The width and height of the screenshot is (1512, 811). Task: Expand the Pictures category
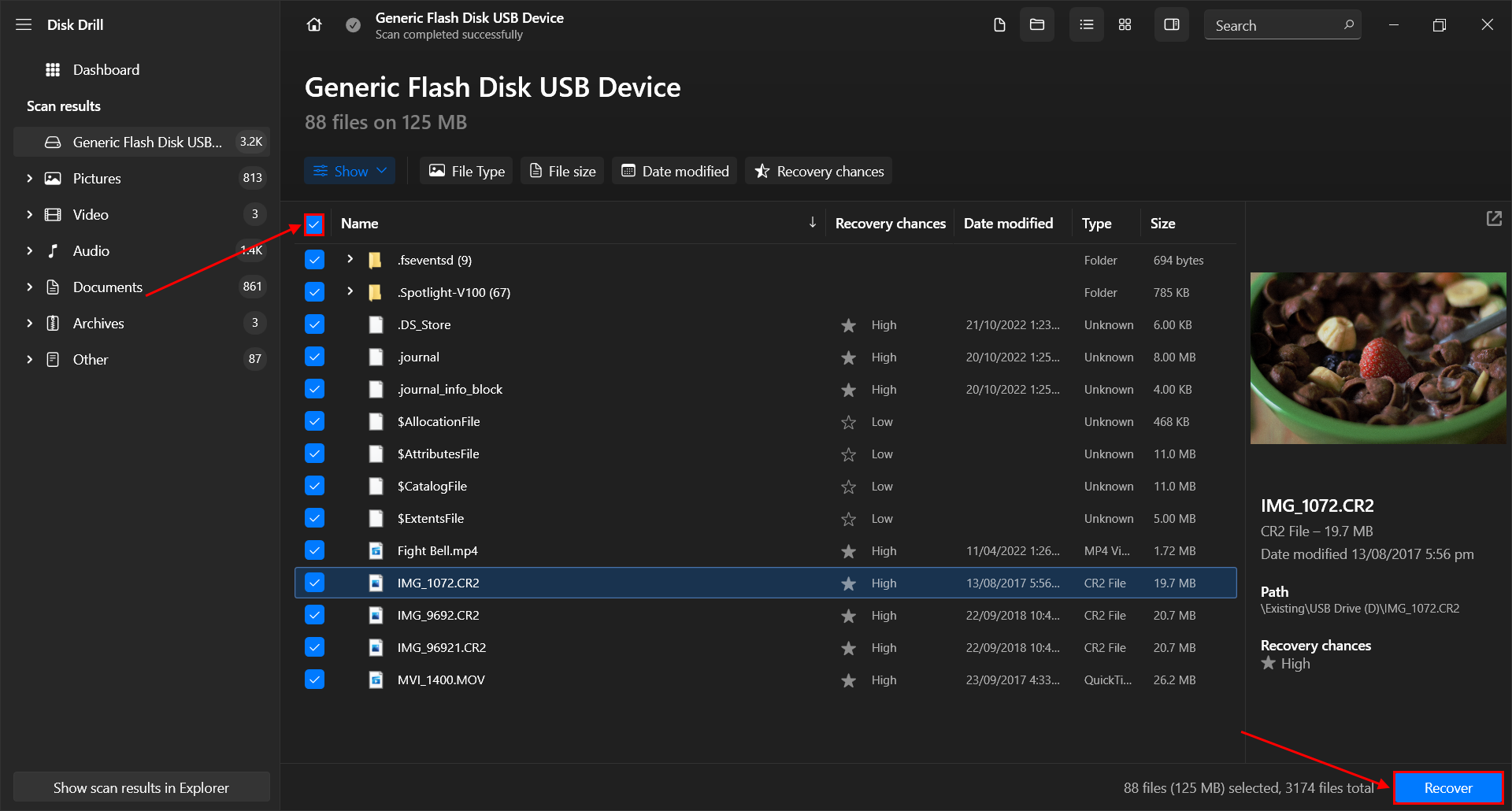29,179
